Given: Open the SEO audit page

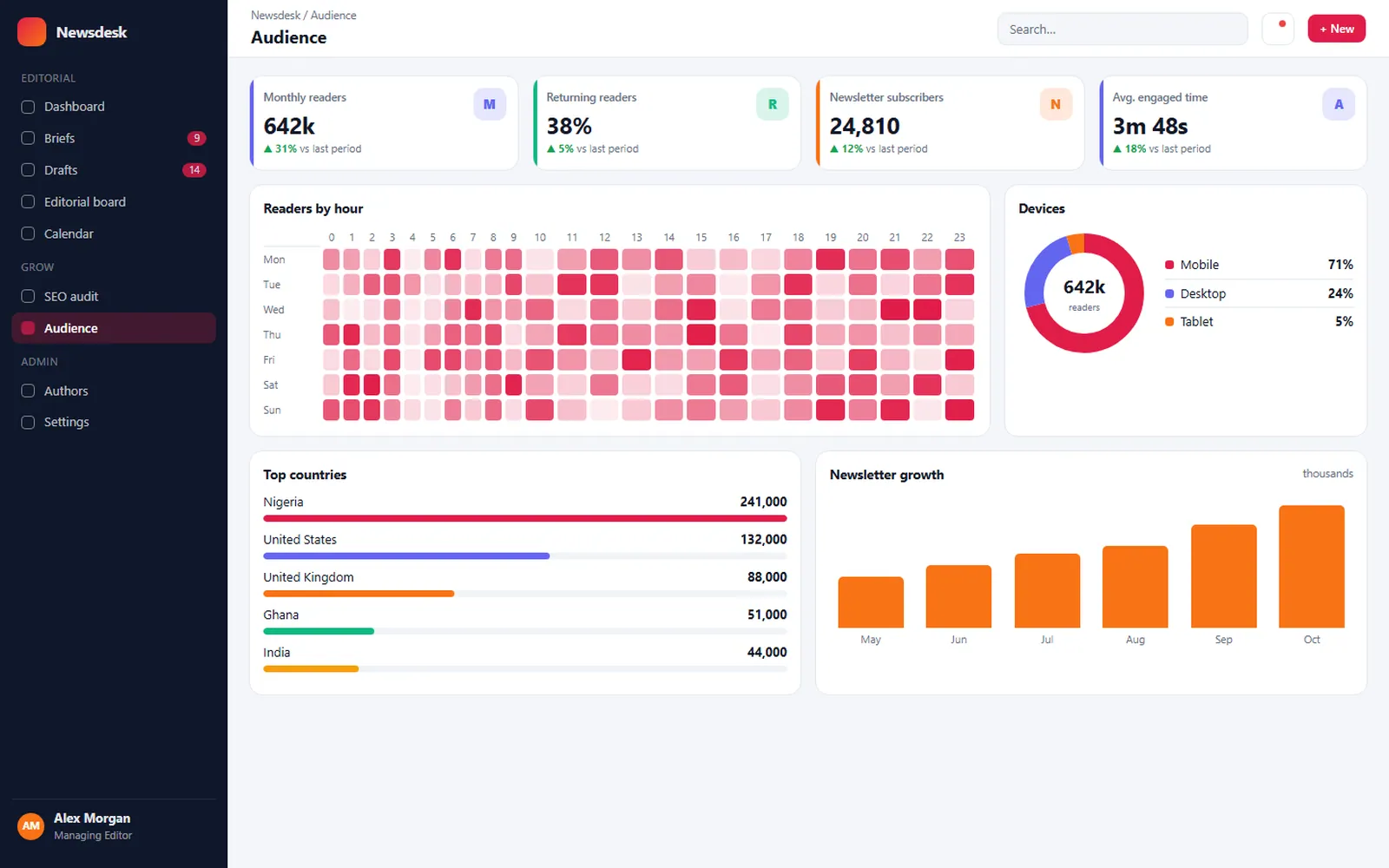Looking at the screenshot, I should tap(114, 296).
